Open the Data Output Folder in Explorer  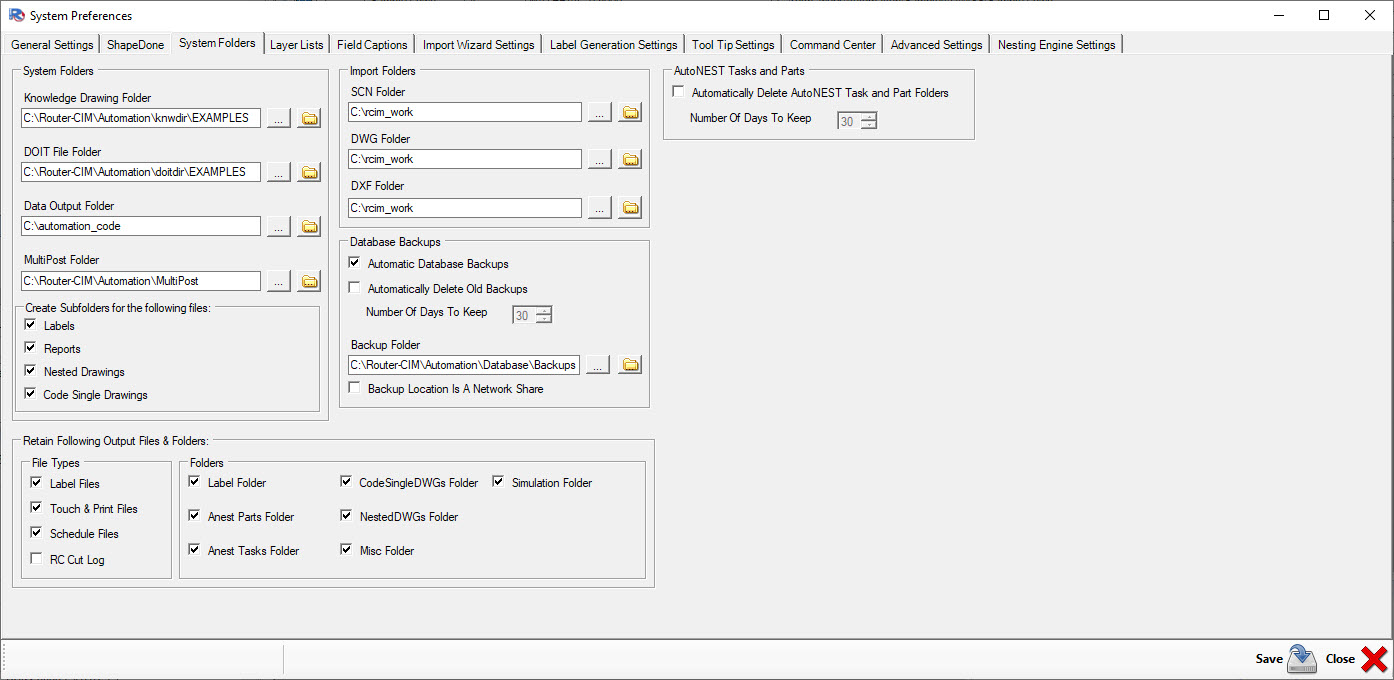[x=309, y=226]
